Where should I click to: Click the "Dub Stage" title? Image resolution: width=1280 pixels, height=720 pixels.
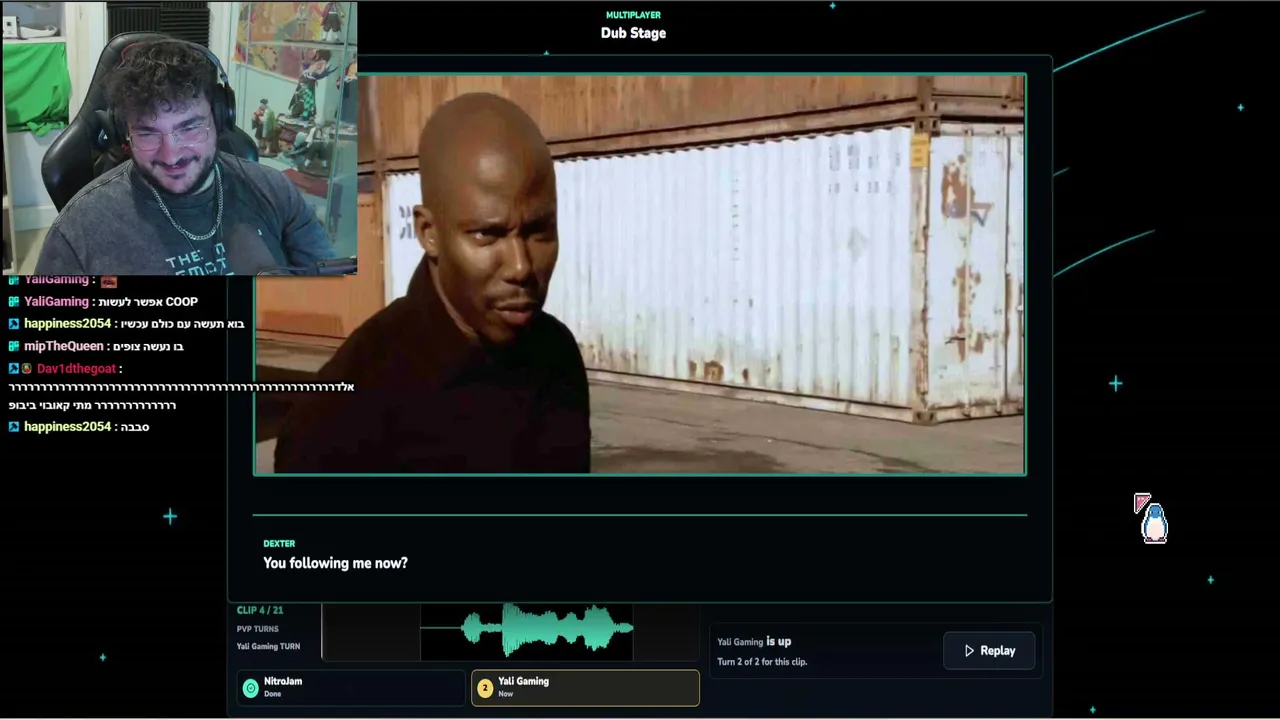click(x=633, y=33)
